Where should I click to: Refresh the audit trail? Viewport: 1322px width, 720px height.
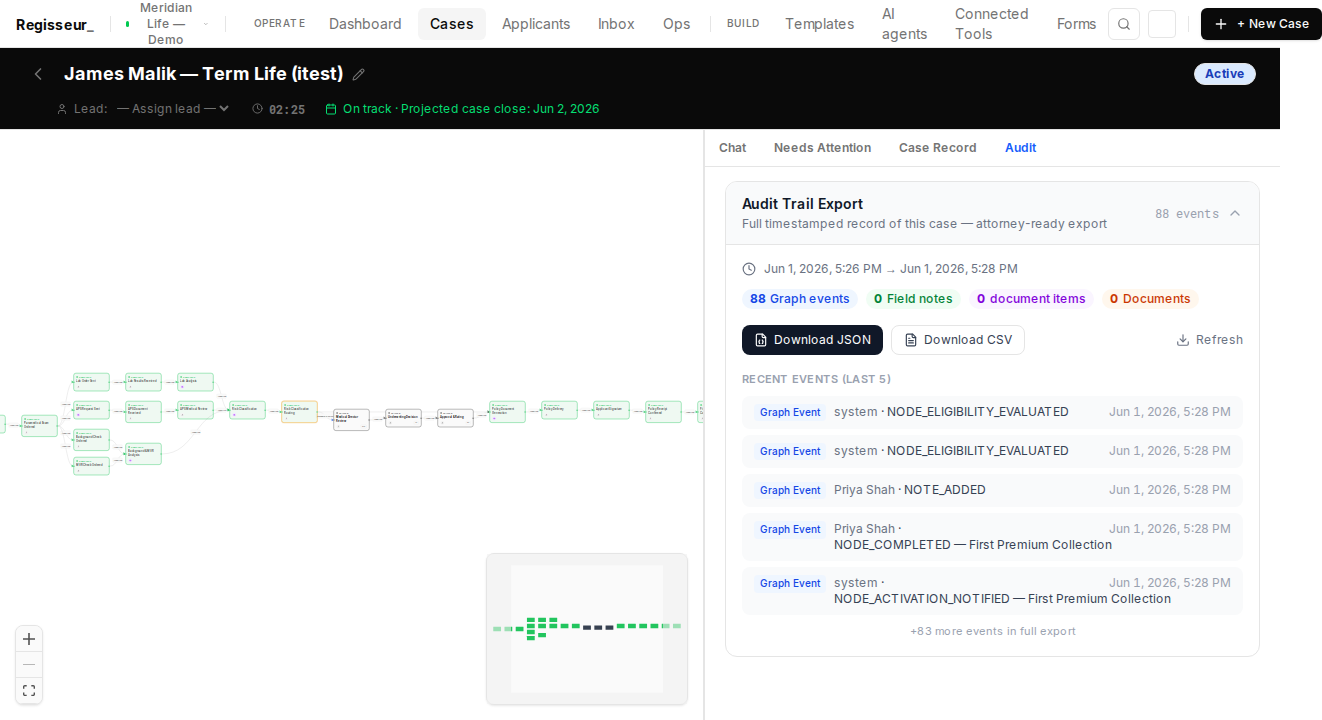(1209, 340)
